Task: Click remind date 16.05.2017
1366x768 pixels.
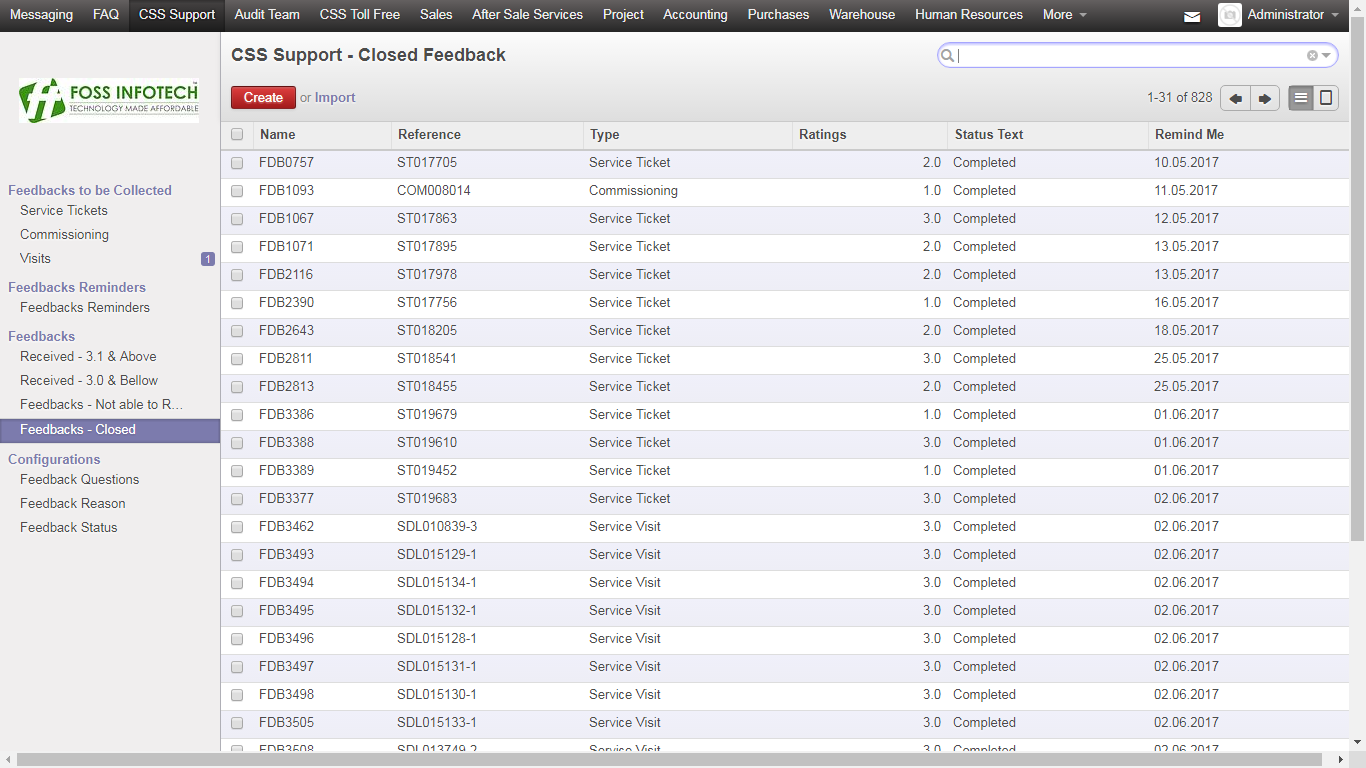Action: click(1186, 303)
